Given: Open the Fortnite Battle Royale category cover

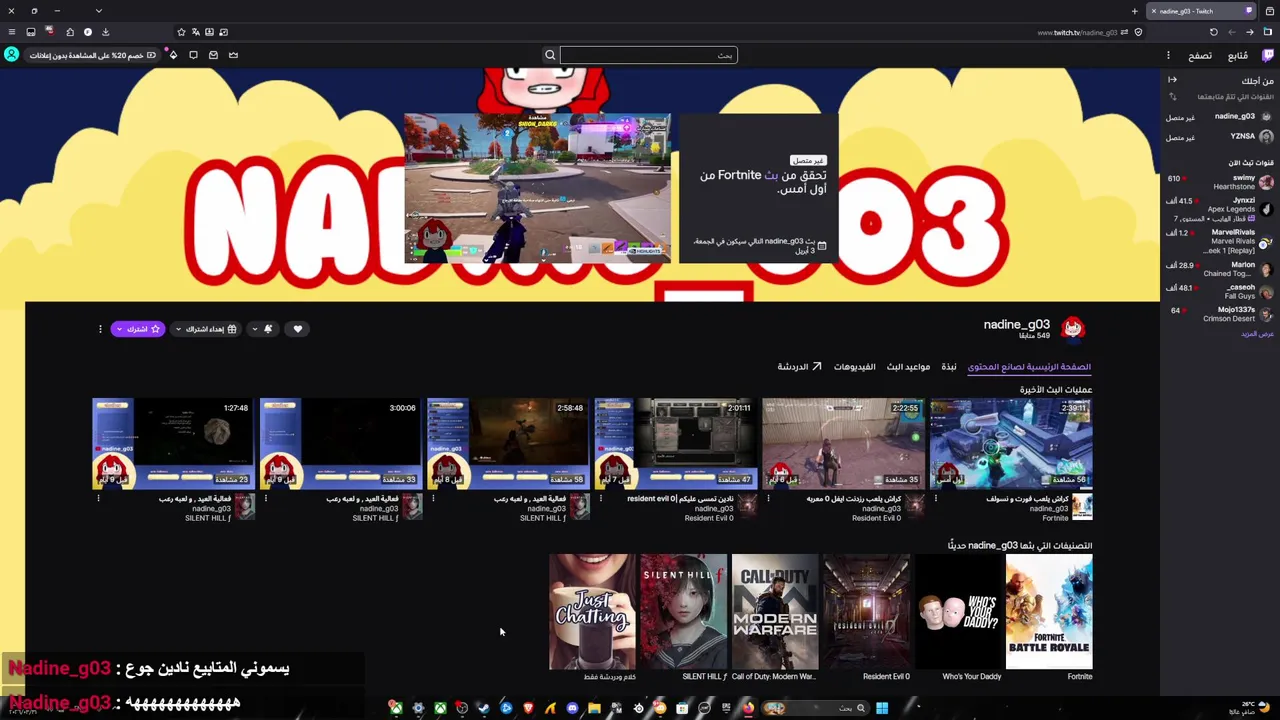Looking at the screenshot, I should pyautogui.click(x=1049, y=611).
